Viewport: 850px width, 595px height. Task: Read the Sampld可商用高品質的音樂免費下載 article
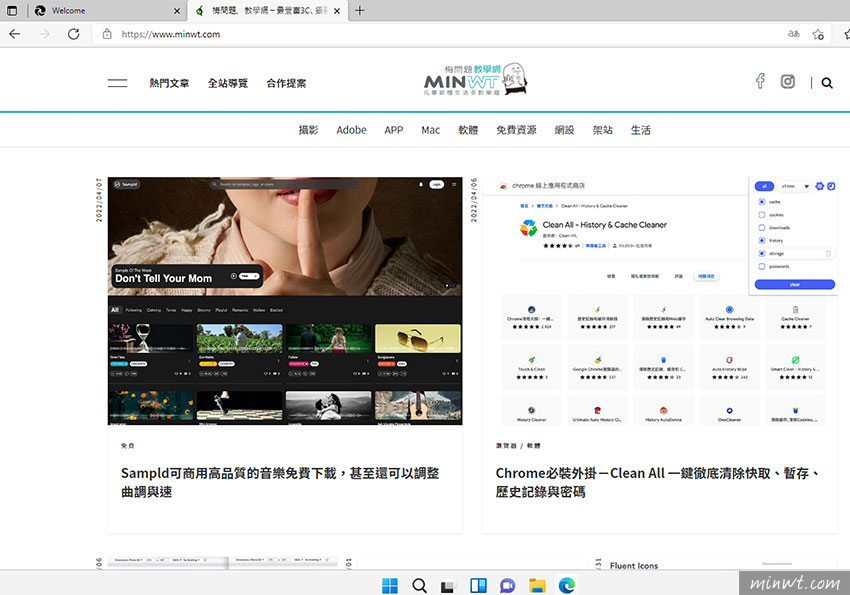[280, 482]
